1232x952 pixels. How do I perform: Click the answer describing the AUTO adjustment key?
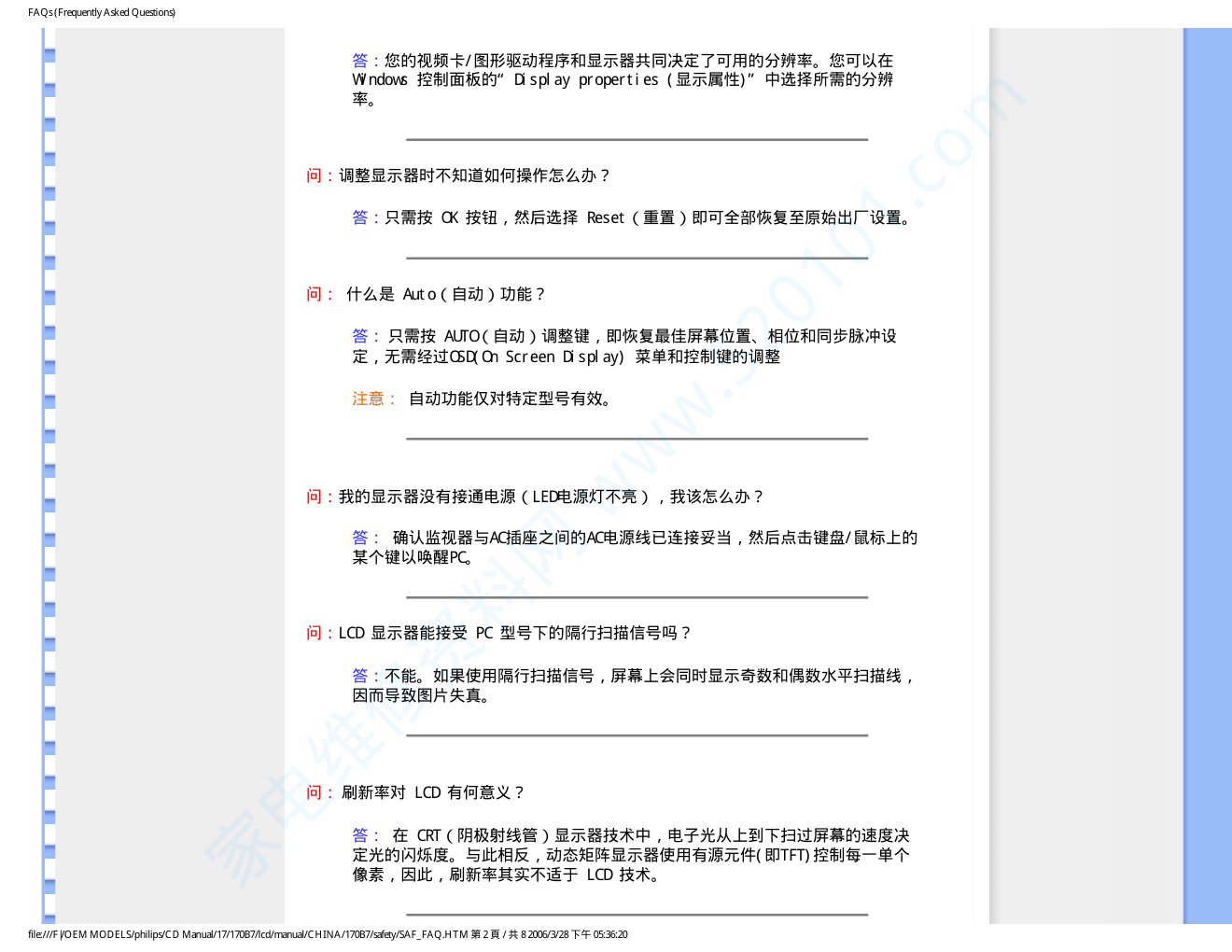point(635,346)
